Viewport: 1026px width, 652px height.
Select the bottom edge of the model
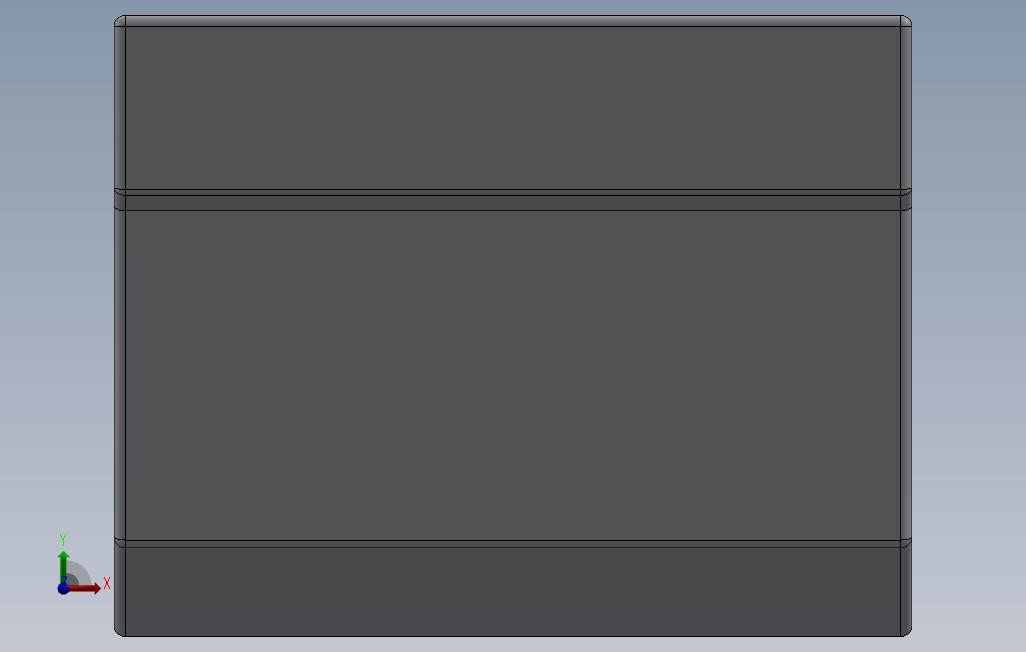(513, 636)
